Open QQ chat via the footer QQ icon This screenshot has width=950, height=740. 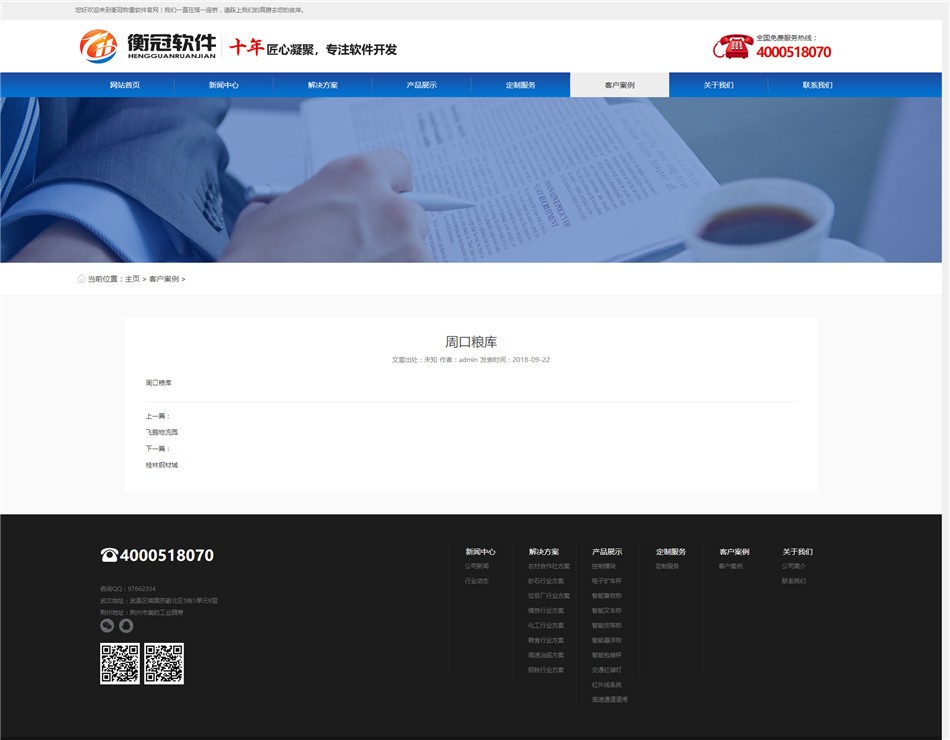tap(126, 625)
